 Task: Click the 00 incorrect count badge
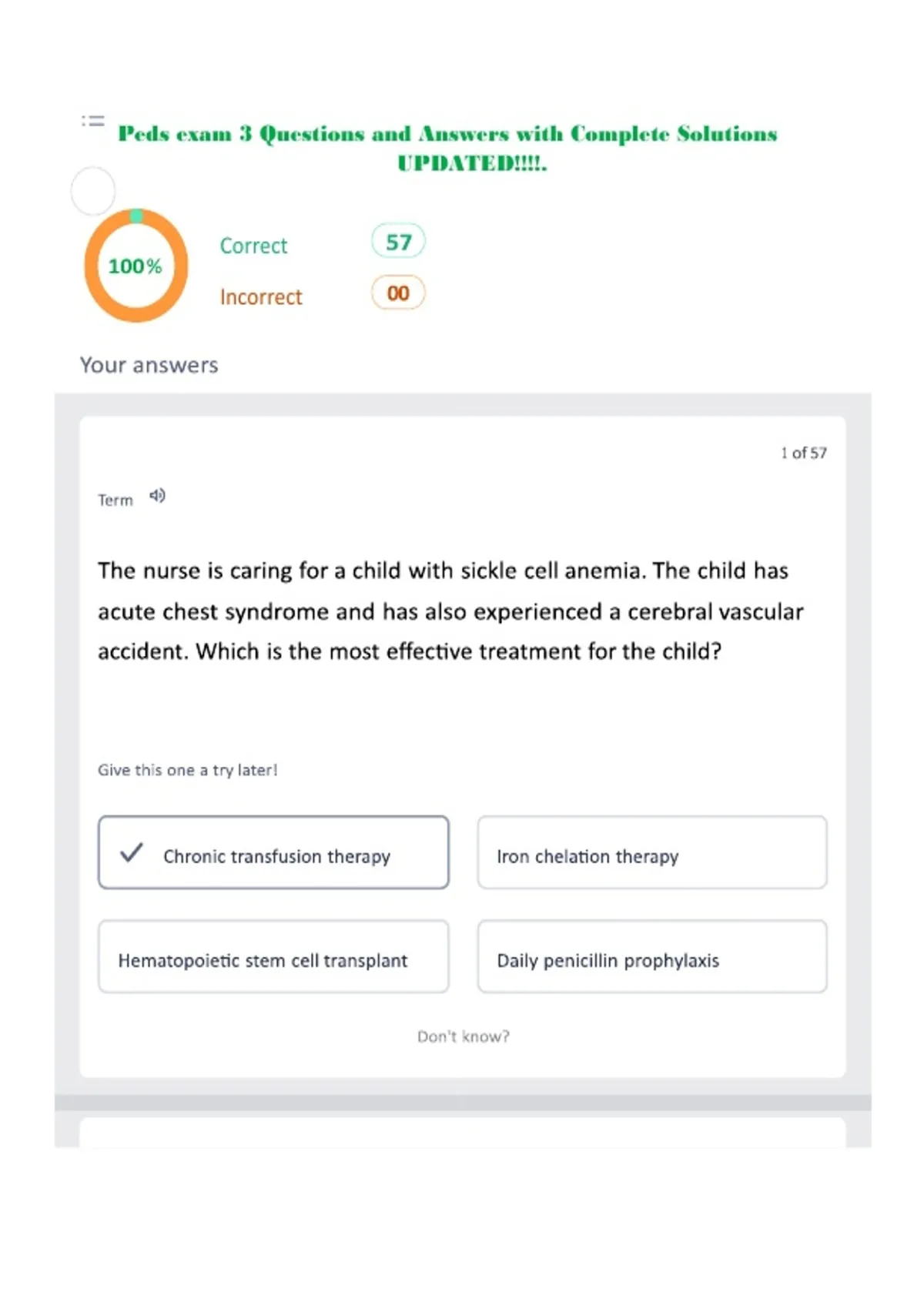coord(398,293)
